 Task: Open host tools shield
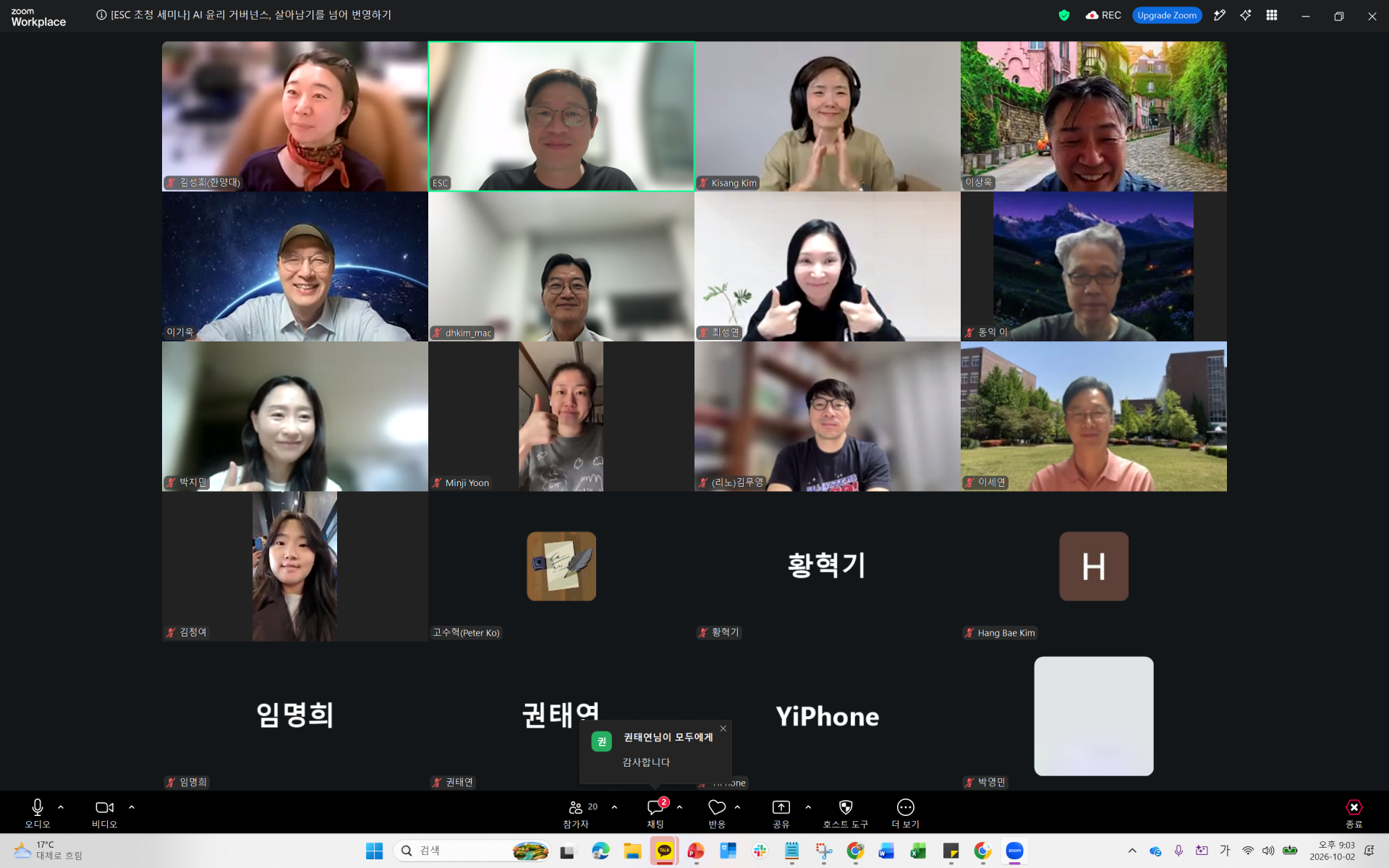click(x=846, y=813)
